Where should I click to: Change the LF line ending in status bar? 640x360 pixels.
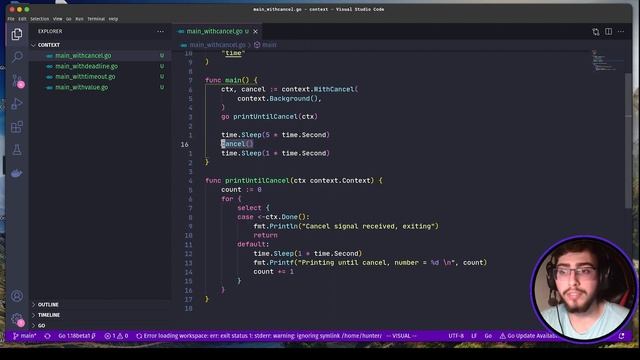click(474, 336)
